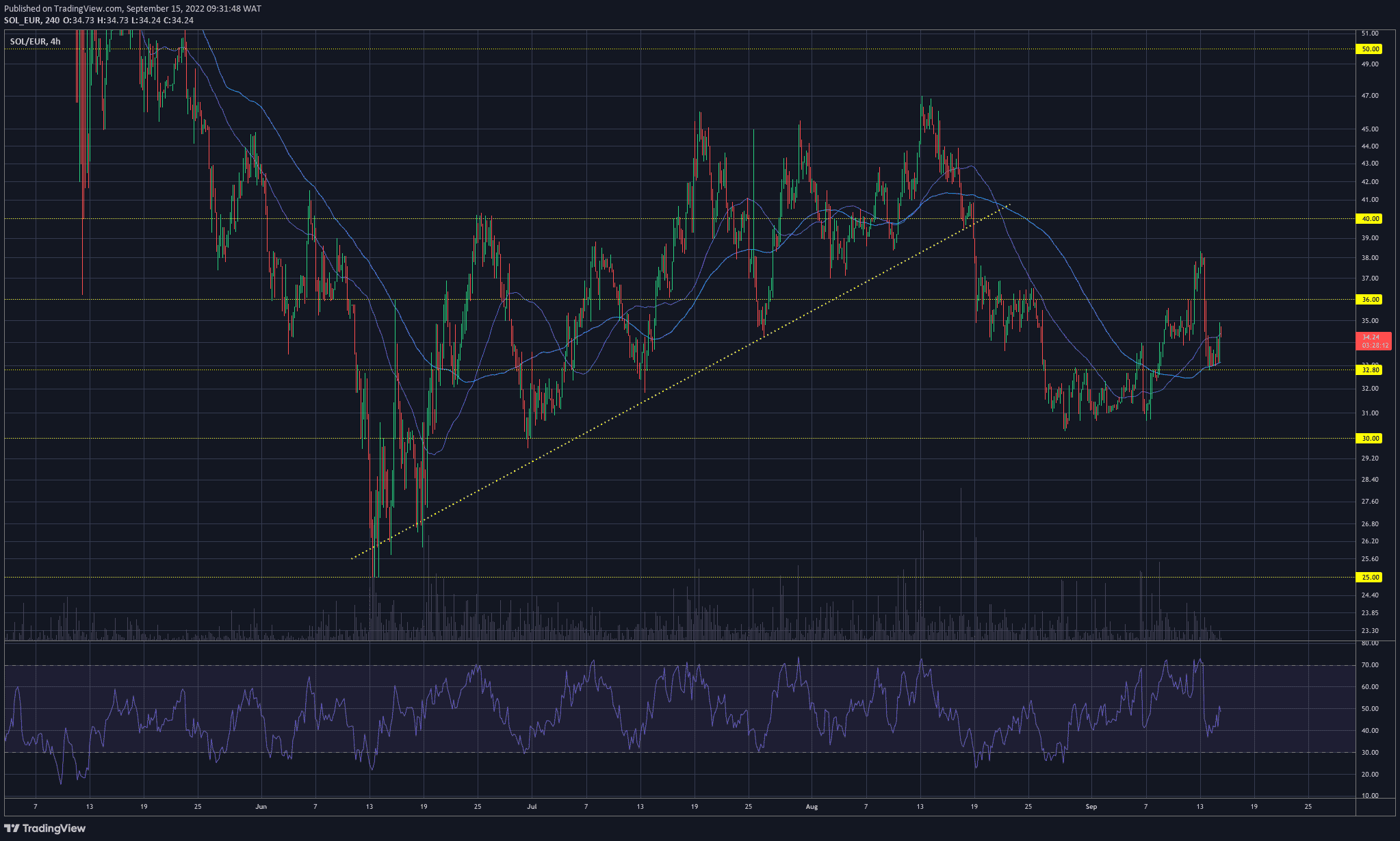Click the 36.00 horizontal level label
Viewport: 1400px width, 841px height.
1370,300
